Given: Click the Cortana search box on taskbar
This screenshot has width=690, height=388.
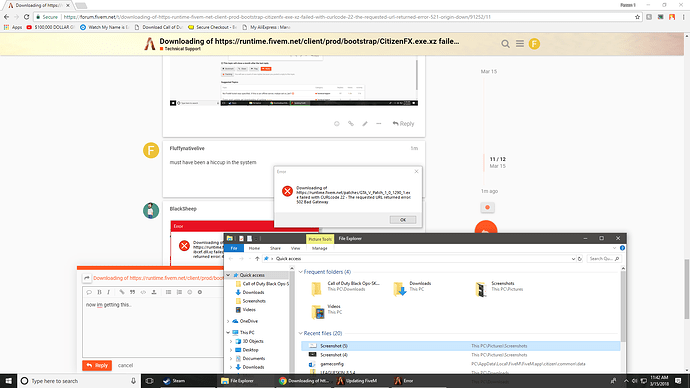Looking at the screenshot, I should tap(79, 381).
